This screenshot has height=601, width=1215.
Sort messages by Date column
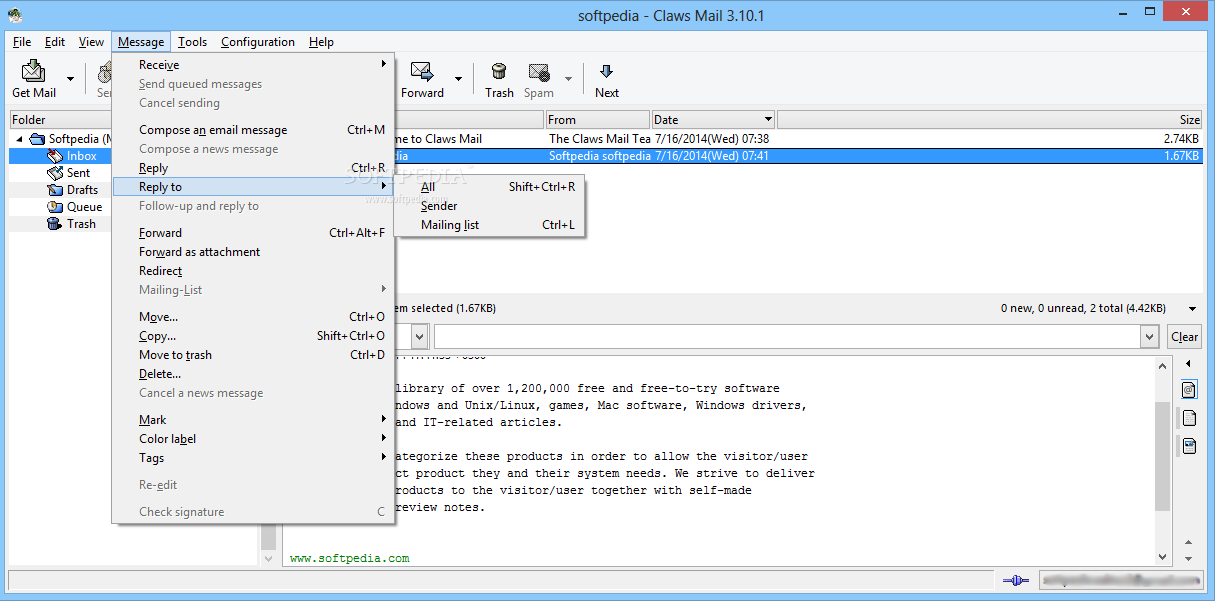pos(713,120)
